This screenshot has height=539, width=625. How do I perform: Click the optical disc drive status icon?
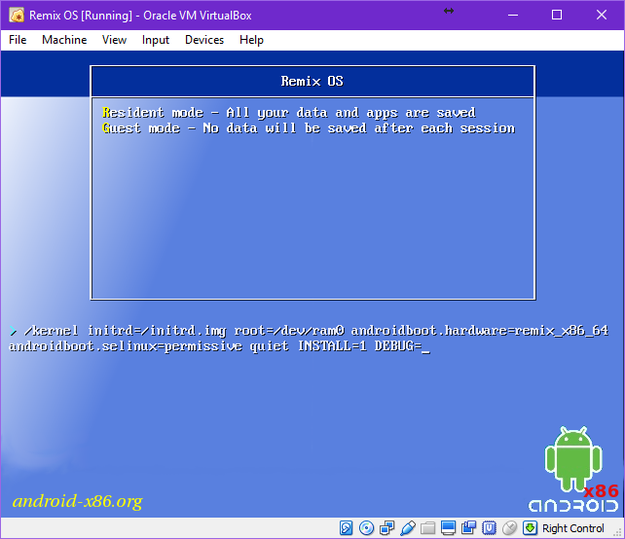[x=366, y=528]
